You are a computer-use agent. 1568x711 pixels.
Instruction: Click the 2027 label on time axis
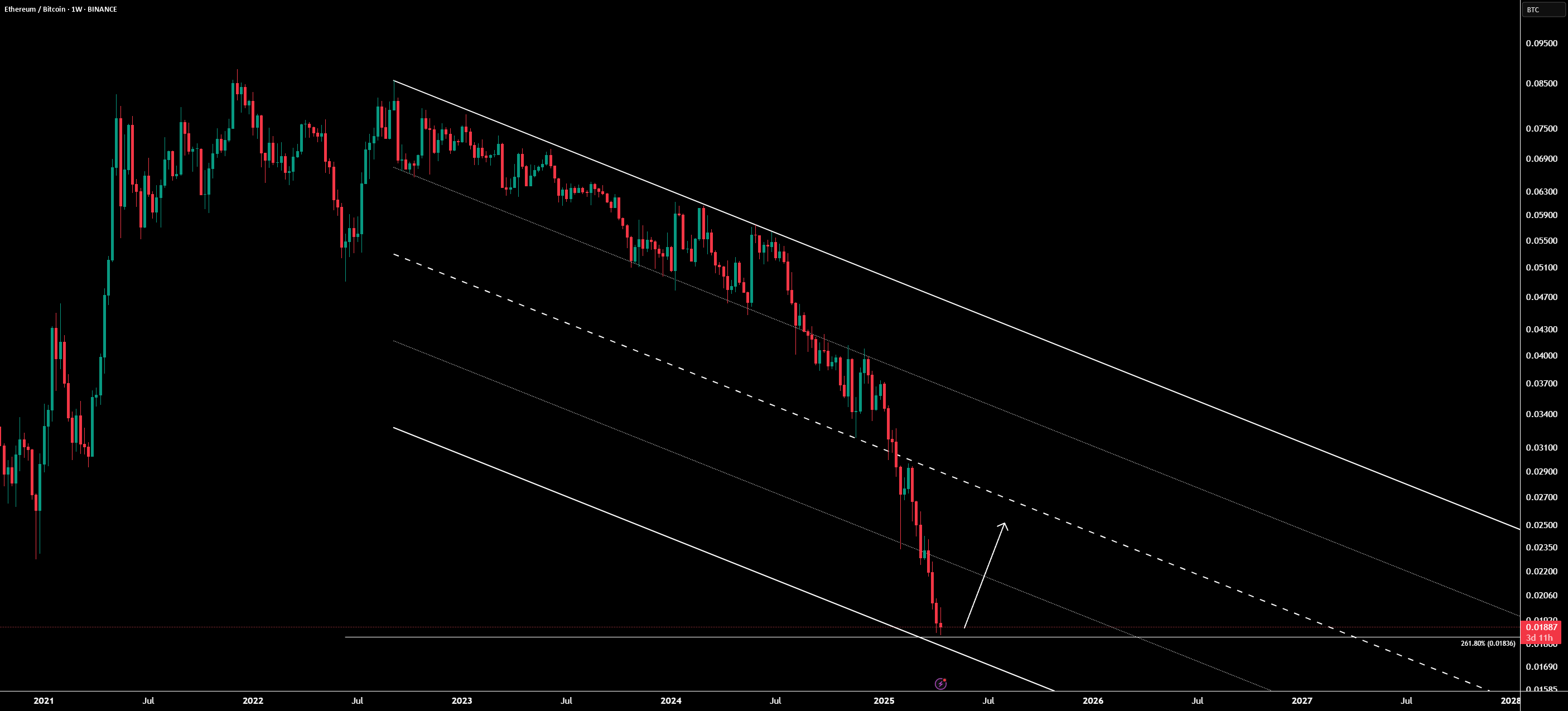(x=1302, y=700)
